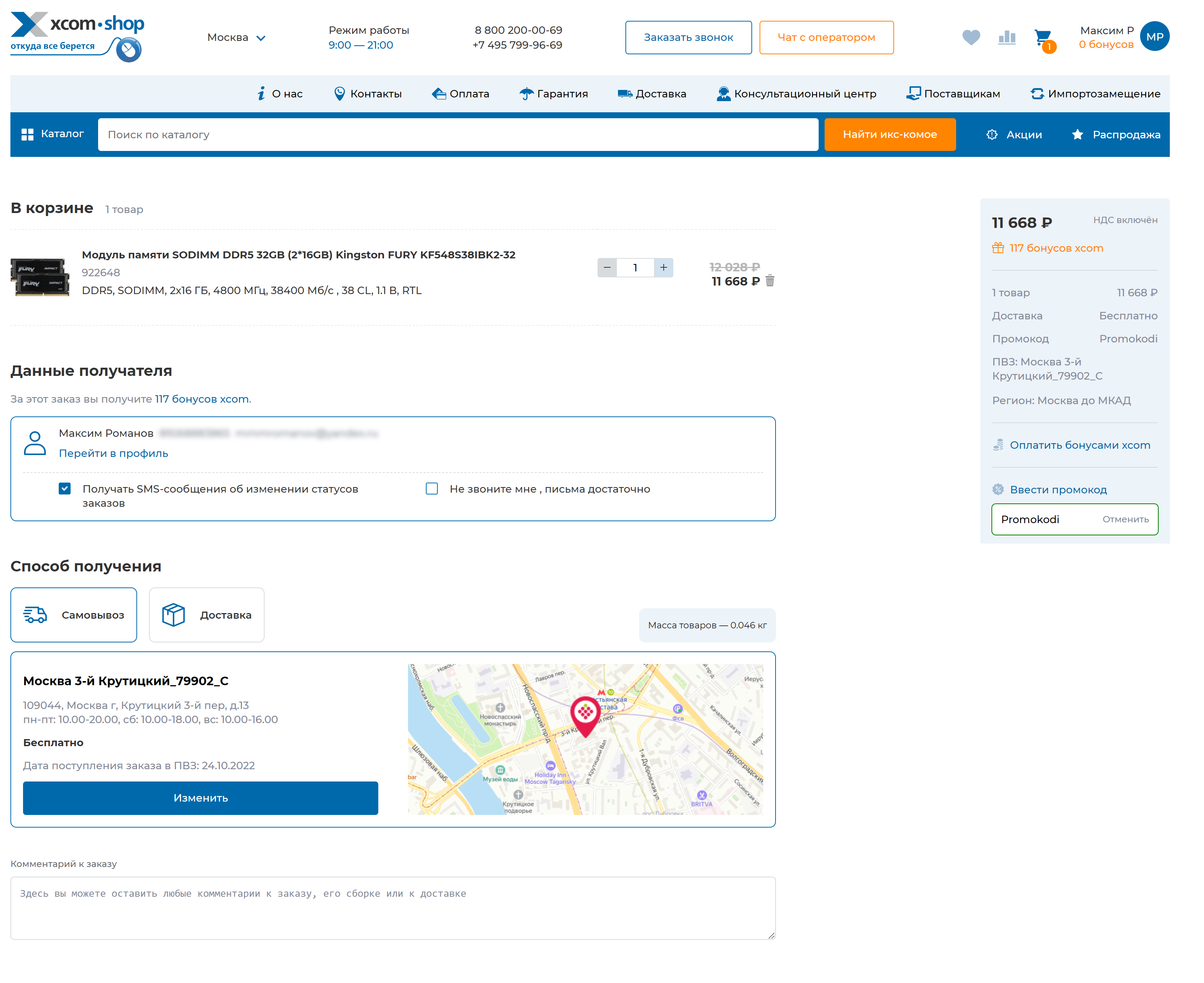Open the О нас page
1204x983 pixels.
(279, 93)
